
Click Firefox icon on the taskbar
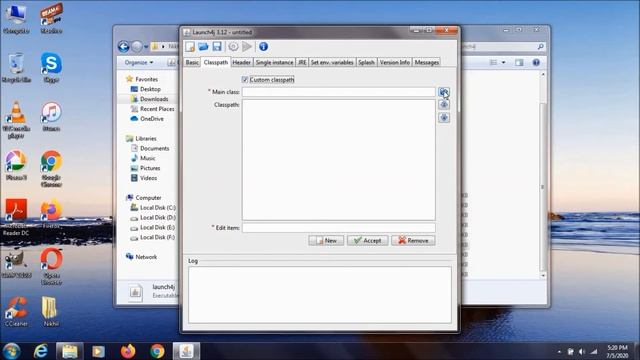[128, 351]
